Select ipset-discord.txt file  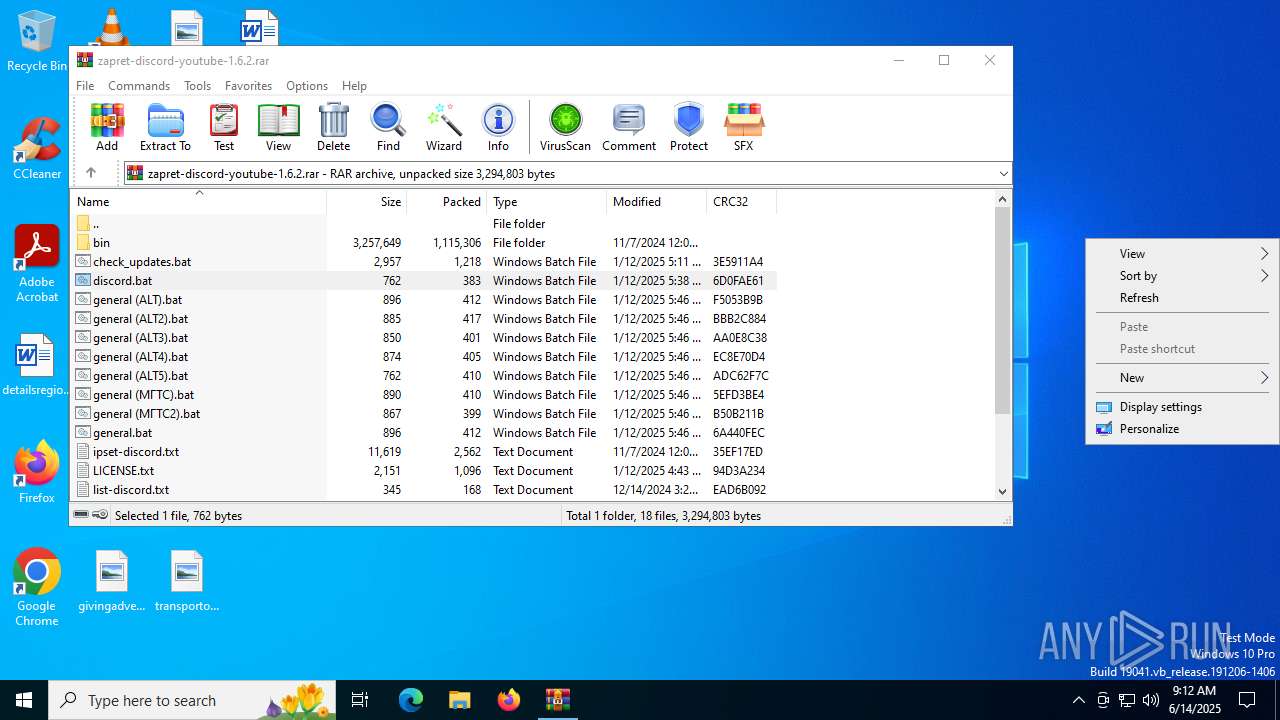tap(424, 452)
